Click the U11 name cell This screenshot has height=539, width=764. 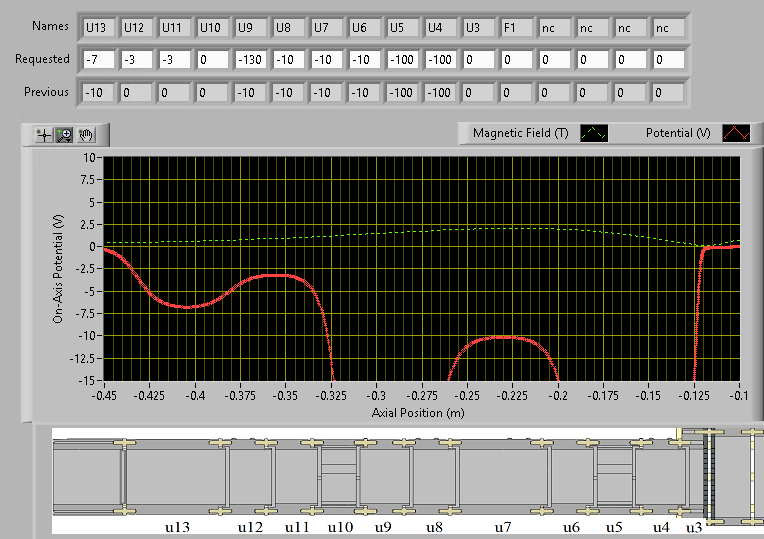point(175,27)
